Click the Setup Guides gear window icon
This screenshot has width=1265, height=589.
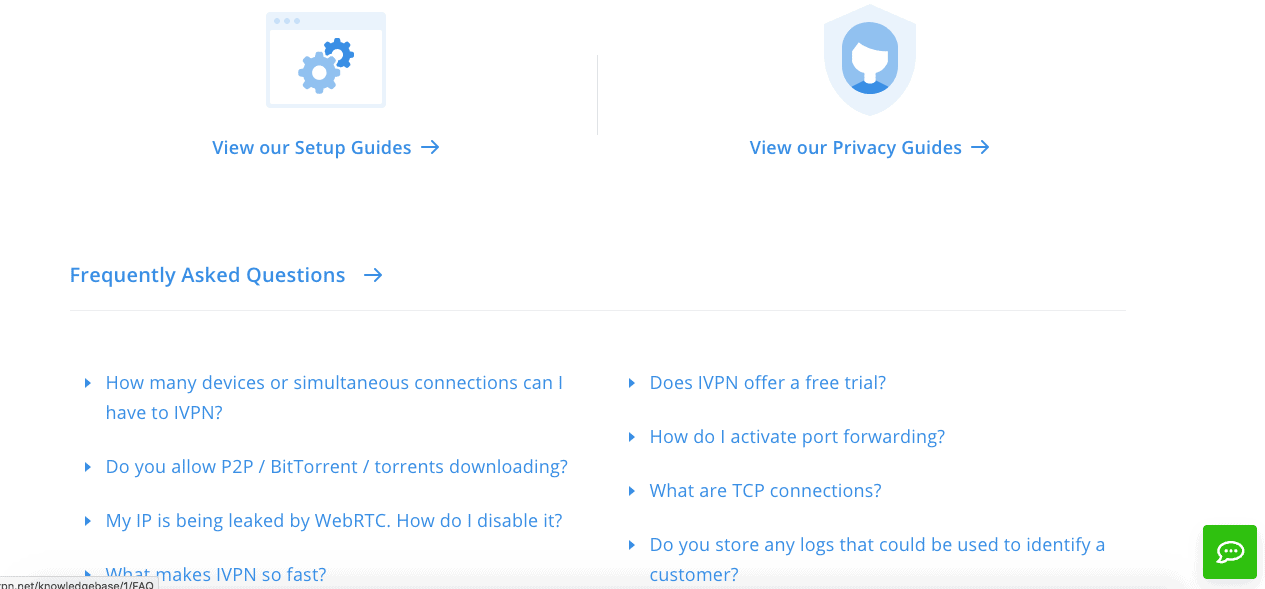click(x=326, y=60)
